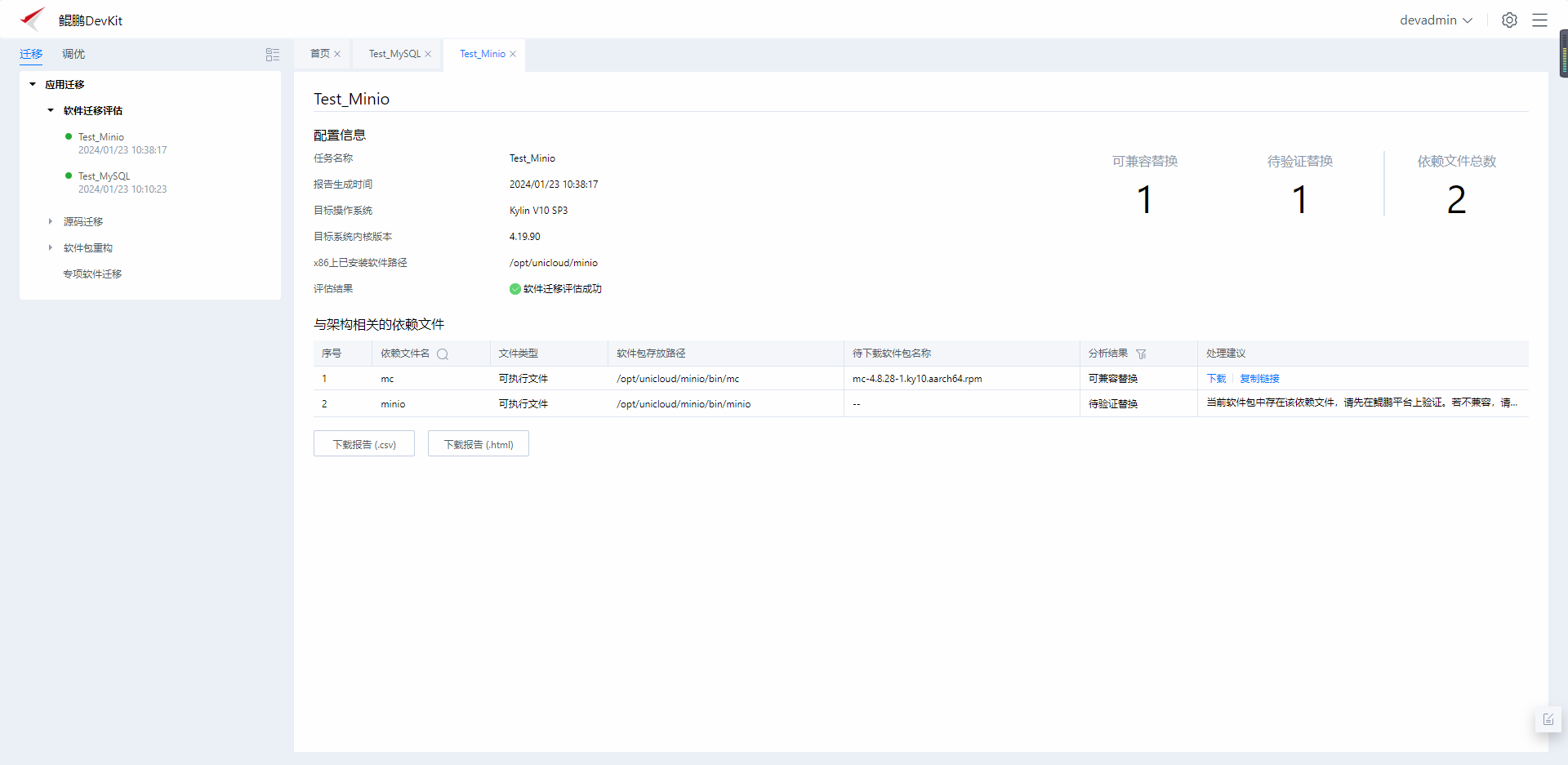
Task: Select the Test_Minio tab
Action: 483,54
